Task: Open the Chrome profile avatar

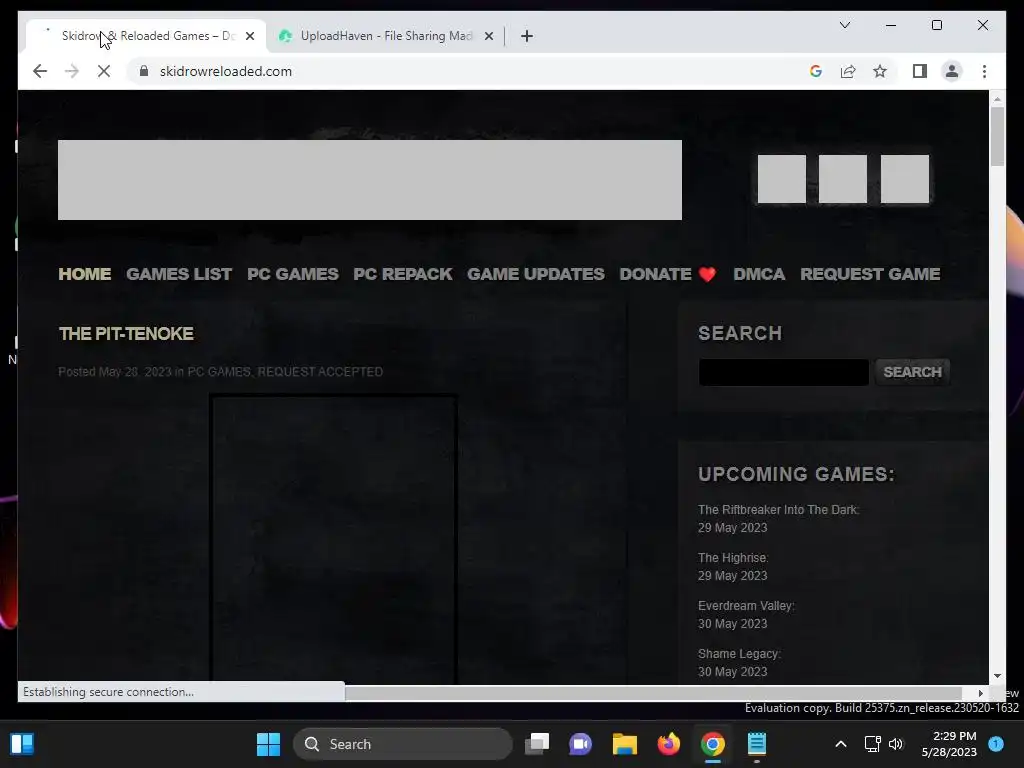Action: click(952, 71)
